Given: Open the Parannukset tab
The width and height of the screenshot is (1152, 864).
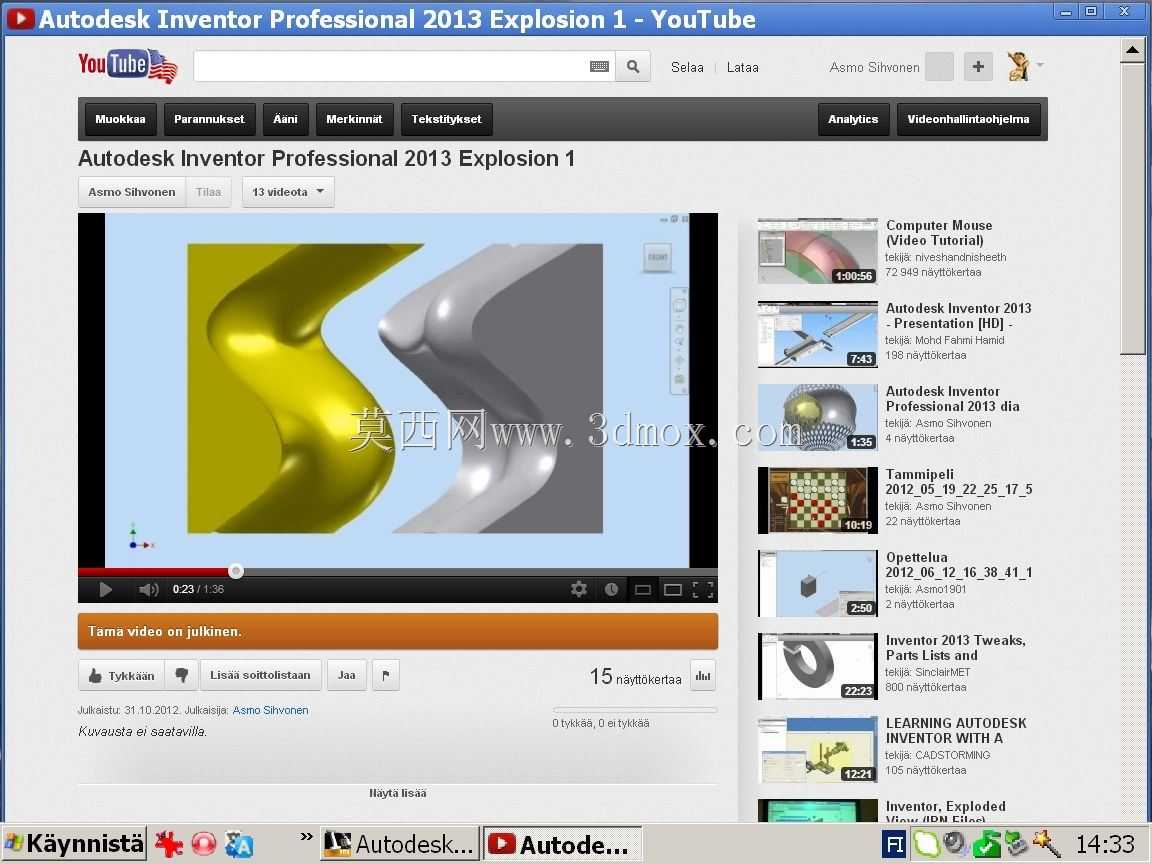Looking at the screenshot, I should [x=209, y=119].
